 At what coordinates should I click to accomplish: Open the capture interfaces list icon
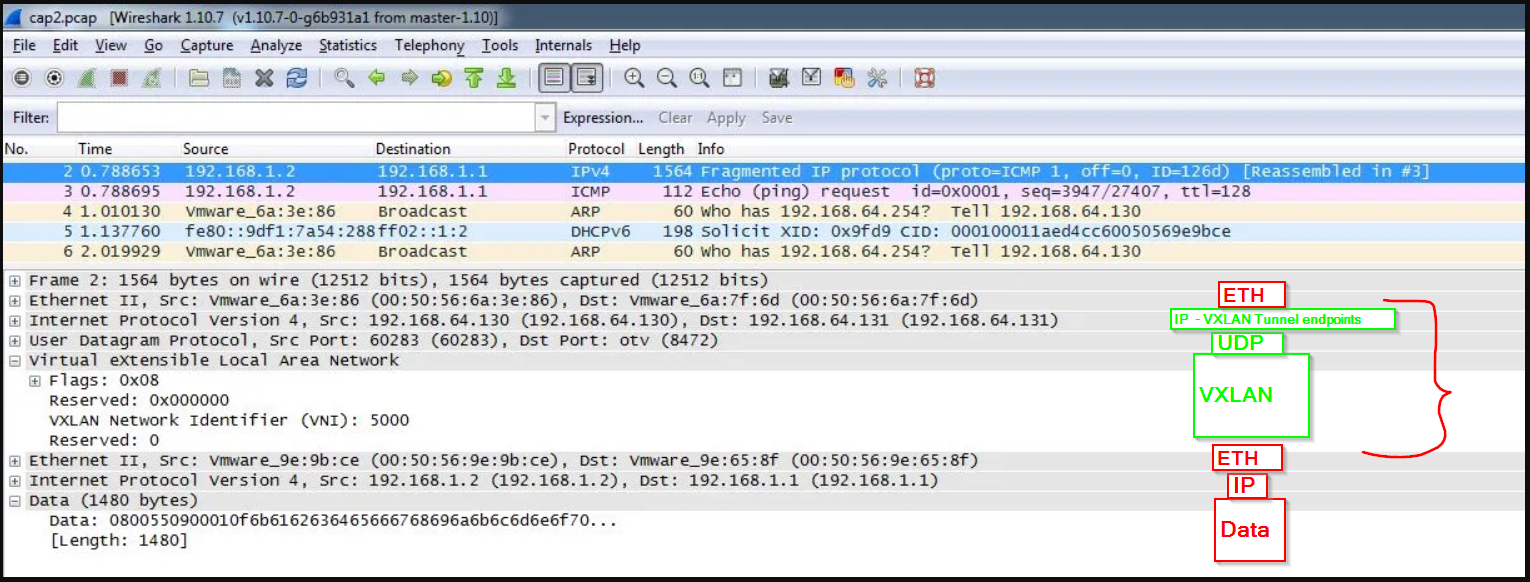21,78
